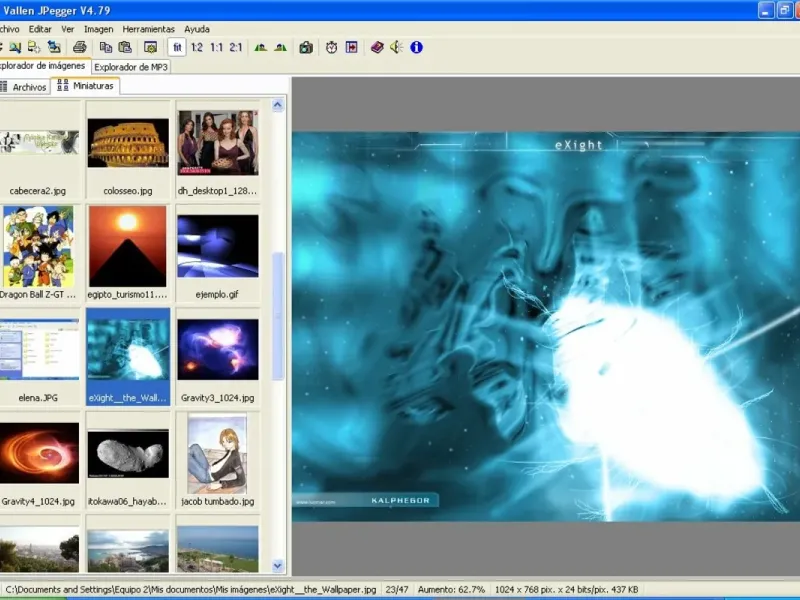Image resolution: width=800 pixels, height=600 pixels.
Task: Open the Ayuda menu
Action: pos(197,29)
